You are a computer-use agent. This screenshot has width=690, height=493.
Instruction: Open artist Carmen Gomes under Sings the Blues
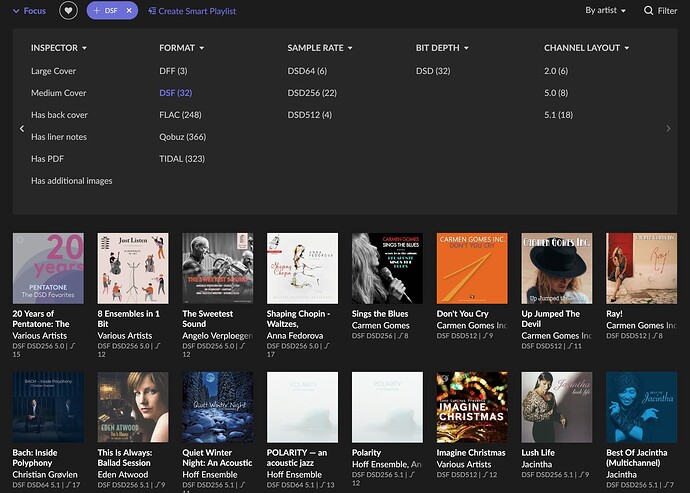381,325
